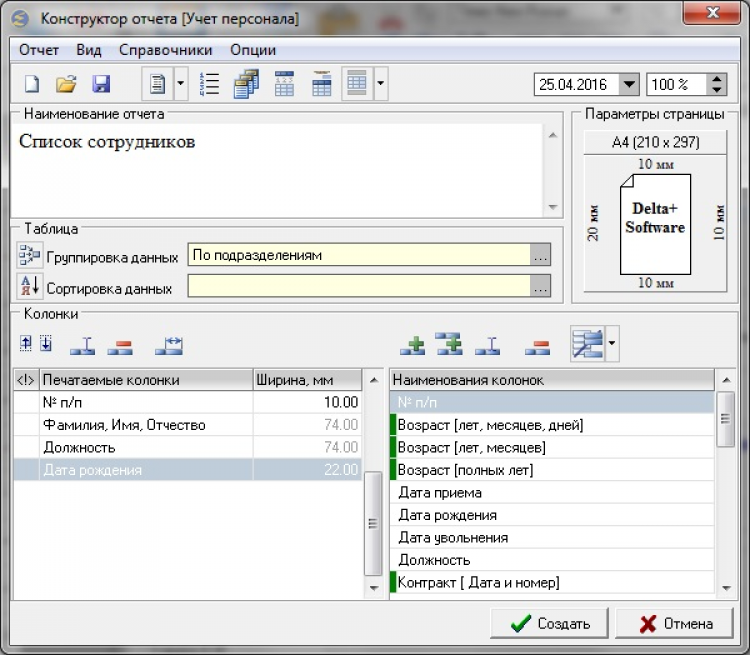Click the Наименования колонок header
This screenshot has width=750, height=655.
point(552,380)
